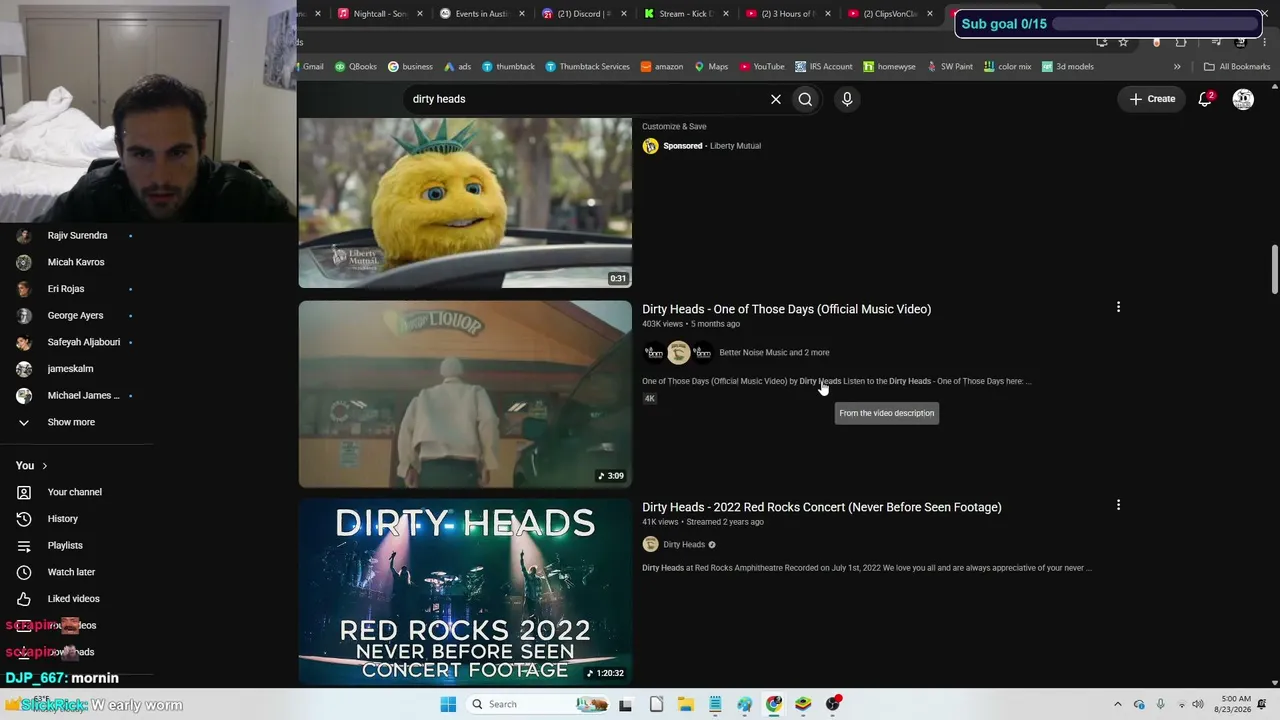The width and height of the screenshot is (1280, 720).
Task: Open Micah Kavros subscription channel
Action: (x=77, y=262)
